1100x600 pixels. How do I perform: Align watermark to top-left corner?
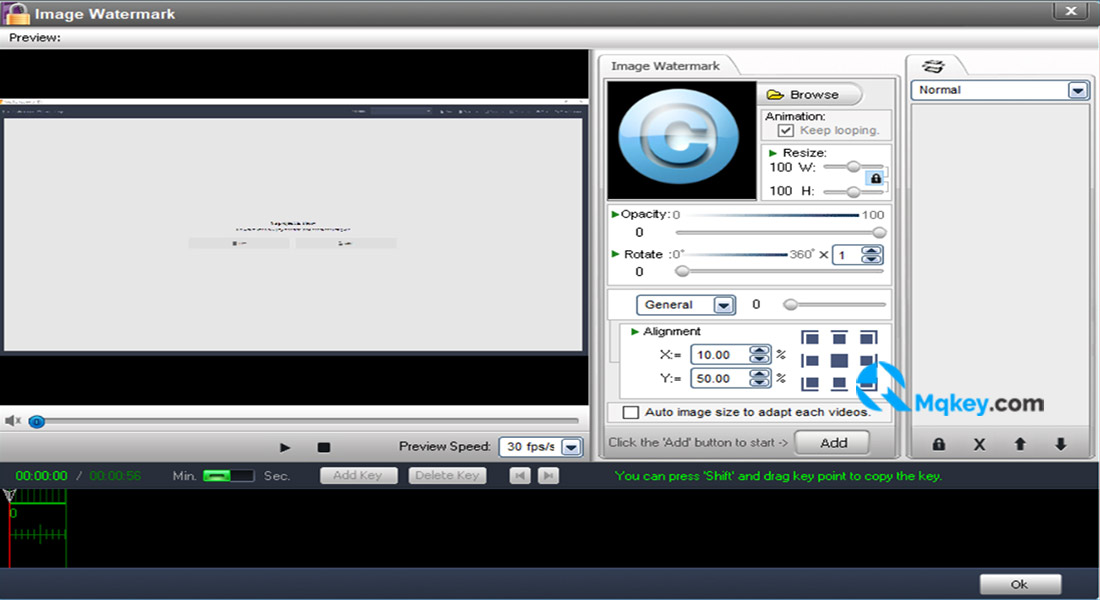(x=810, y=338)
